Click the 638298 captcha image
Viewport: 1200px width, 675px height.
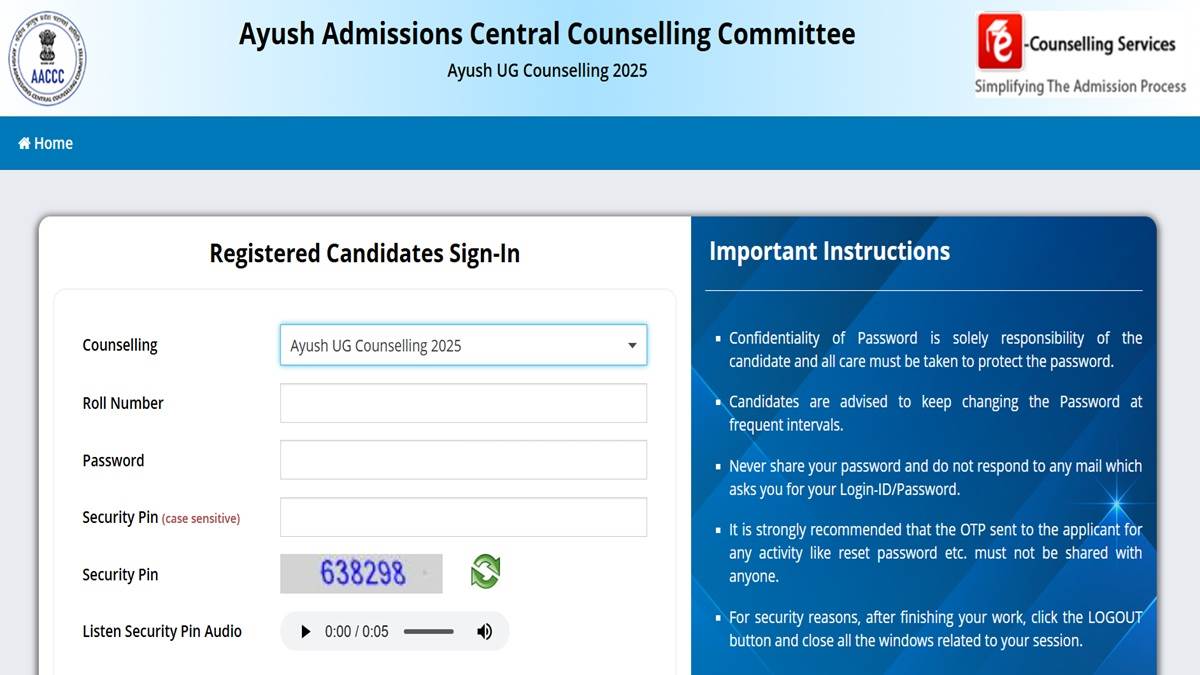pyautogui.click(x=361, y=573)
